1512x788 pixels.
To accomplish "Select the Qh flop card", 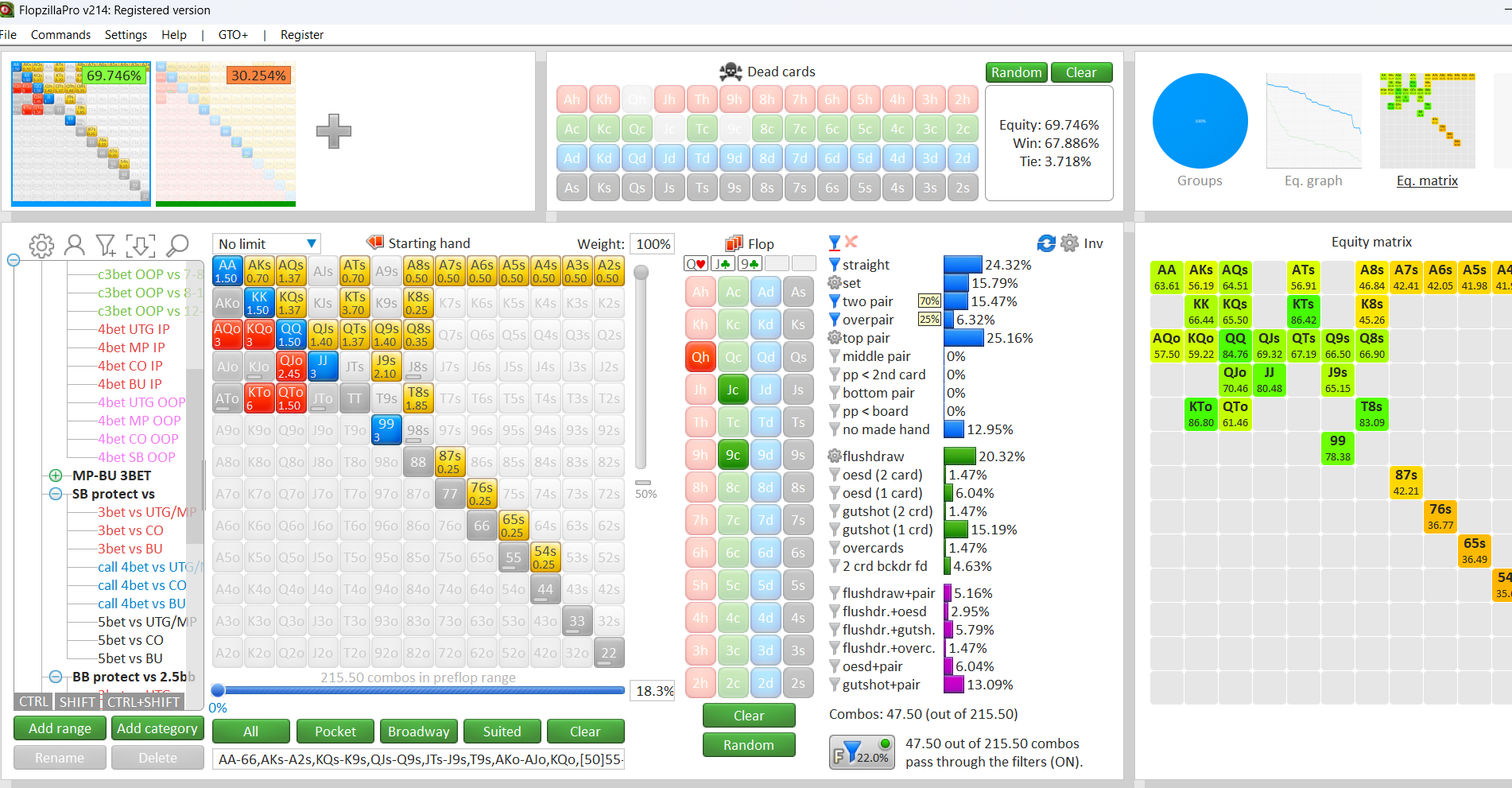I will point(700,357).
